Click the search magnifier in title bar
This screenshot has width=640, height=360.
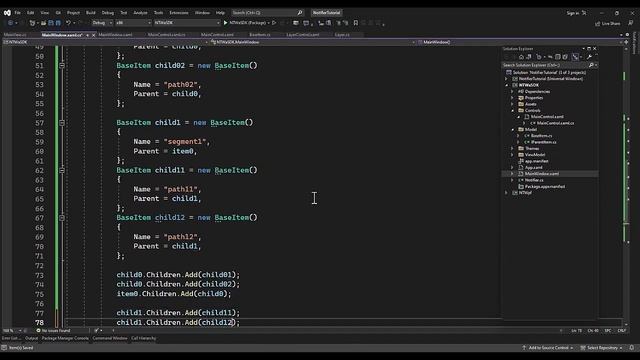(x=300, y=13)
